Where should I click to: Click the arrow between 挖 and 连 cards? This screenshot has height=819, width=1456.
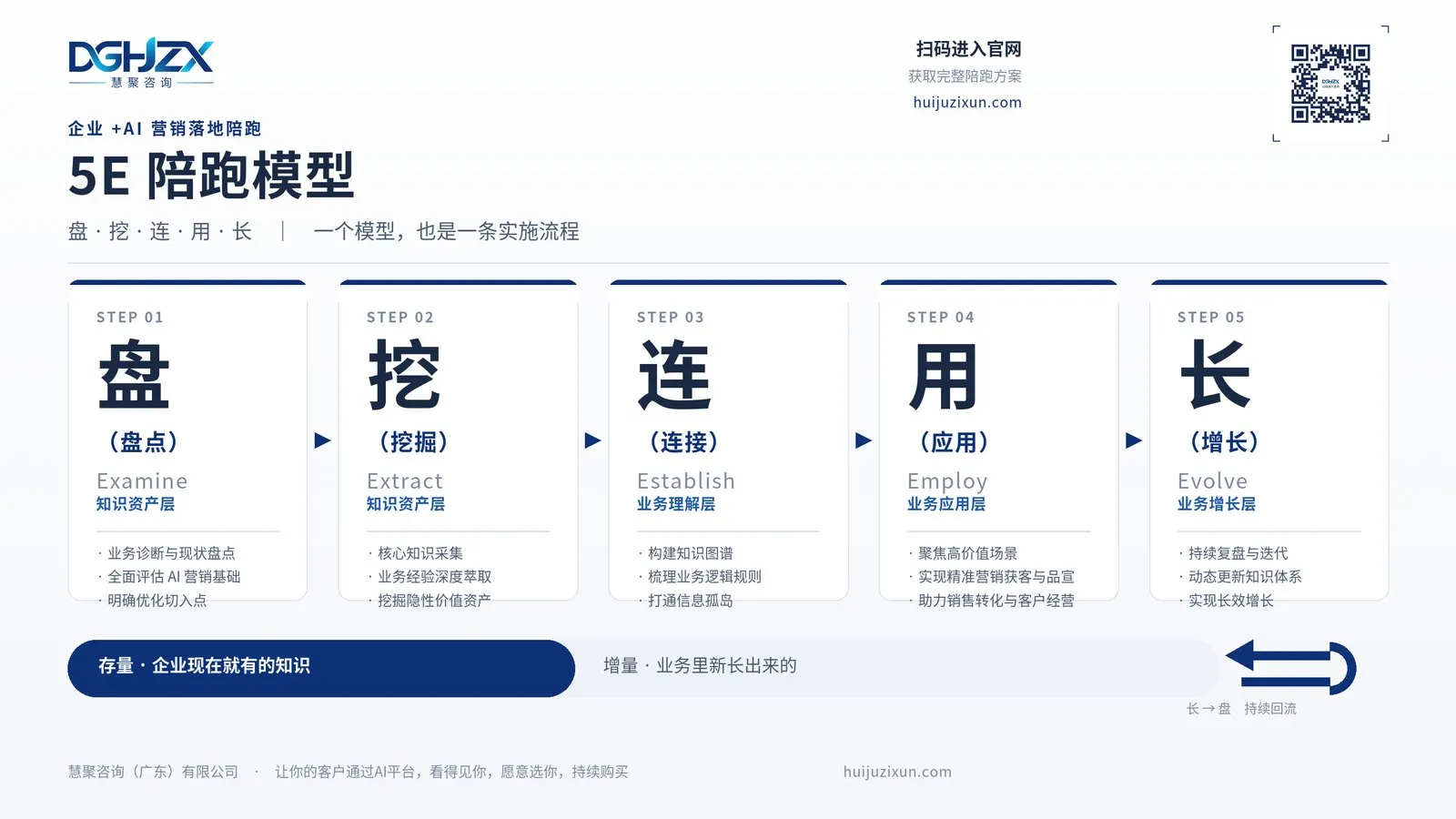coord(592,440)
